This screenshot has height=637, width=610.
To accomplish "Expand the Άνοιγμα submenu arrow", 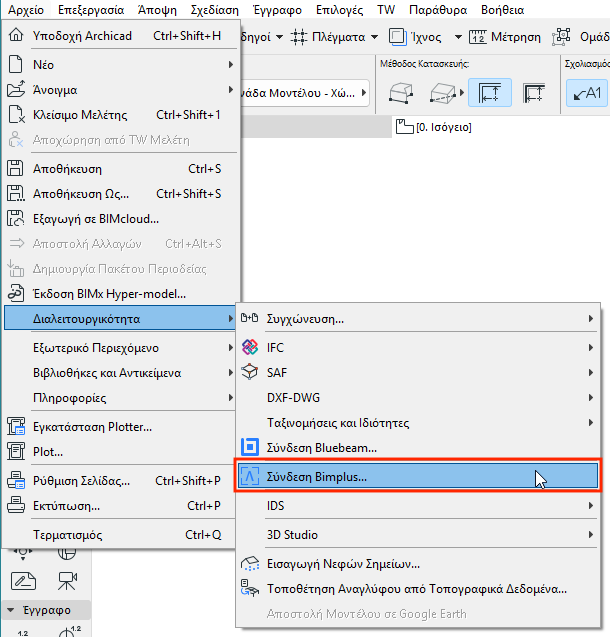I will click(x=231, y=89).
